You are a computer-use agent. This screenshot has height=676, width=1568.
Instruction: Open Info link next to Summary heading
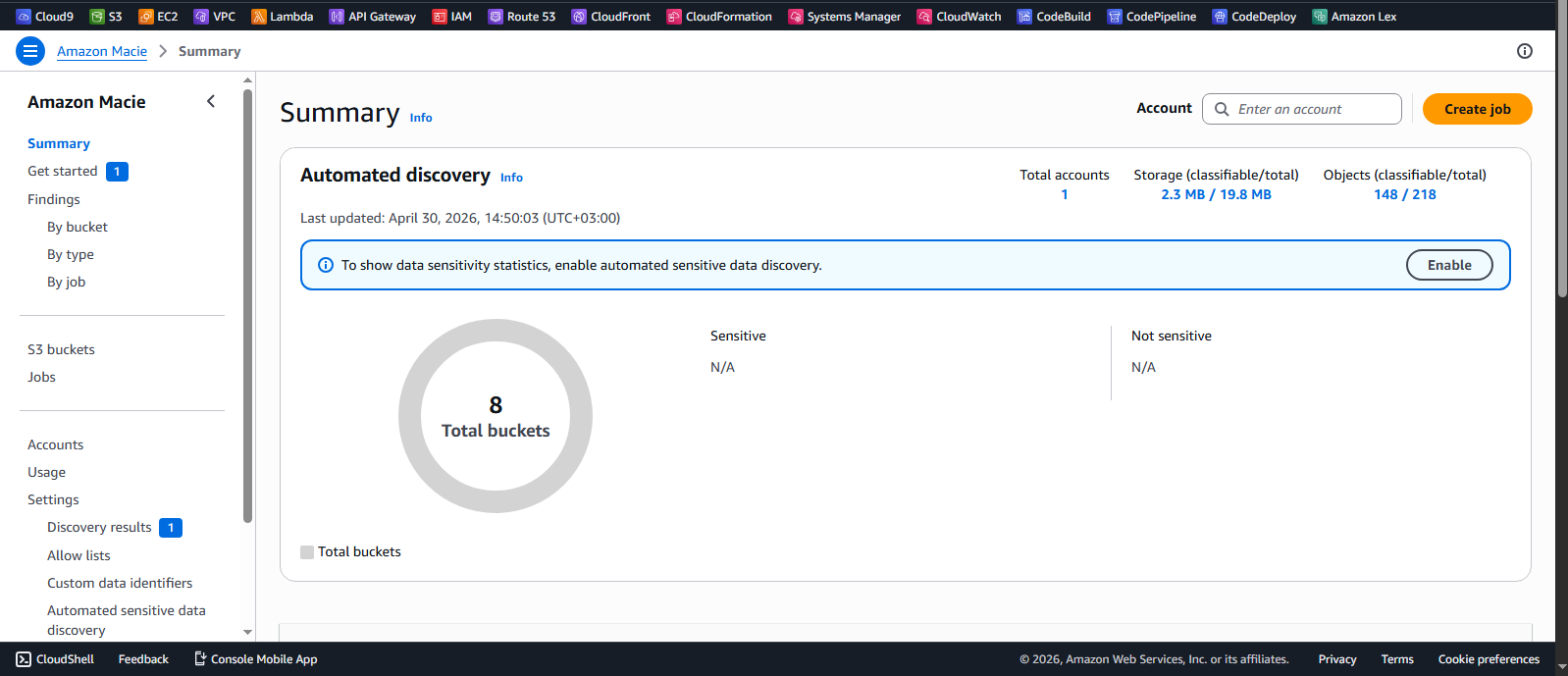pyautogui.click(x=421, y=118)
